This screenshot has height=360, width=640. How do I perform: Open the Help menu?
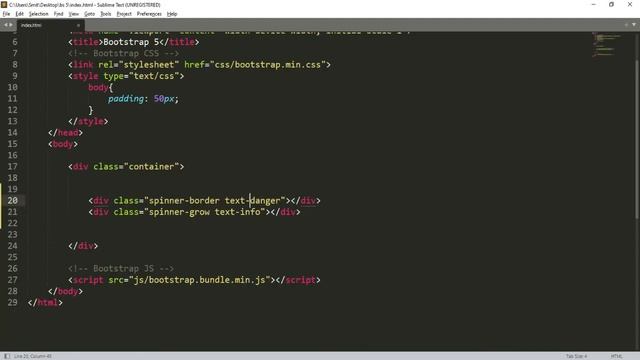point(172,14)
